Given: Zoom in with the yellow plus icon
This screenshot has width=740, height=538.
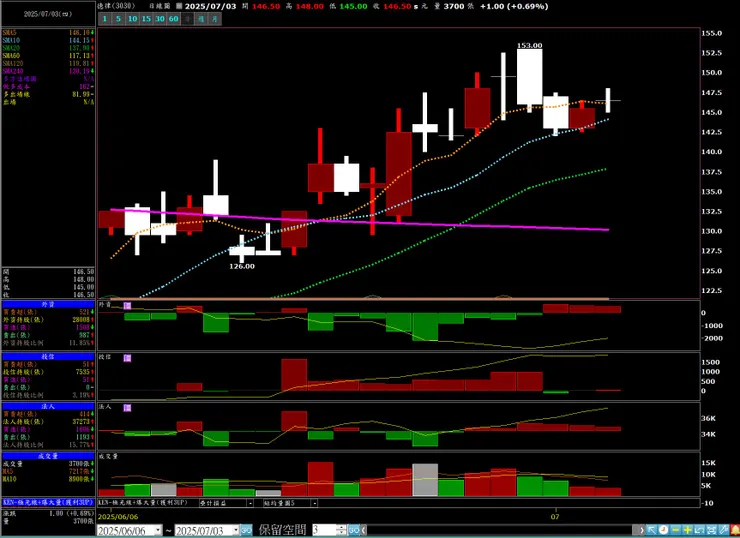Looking at the screenshot, I should (x=688, y=530).
